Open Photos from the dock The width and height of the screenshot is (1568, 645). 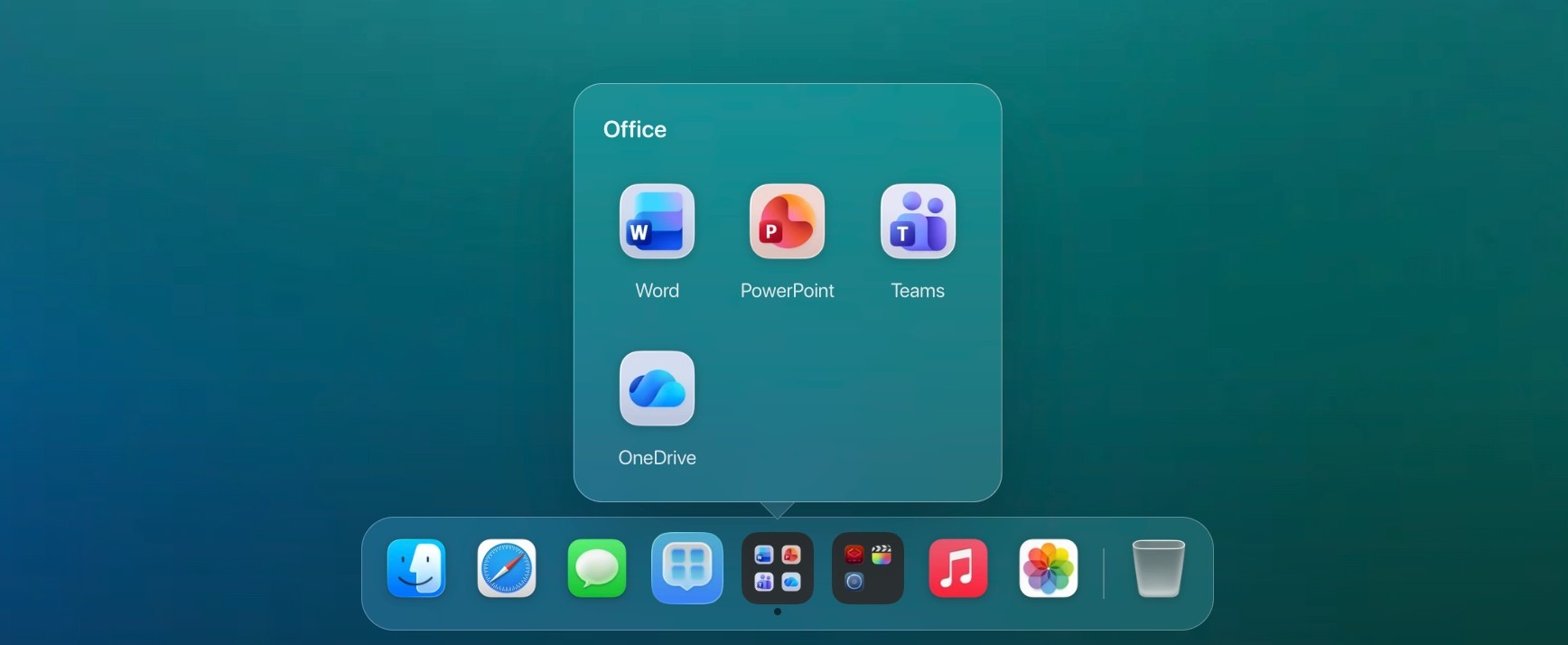(1049, 568)
